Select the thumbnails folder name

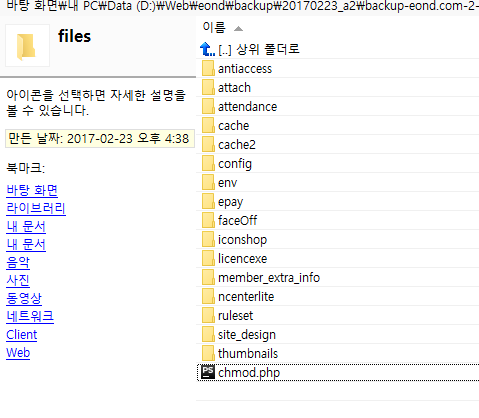[248, 354]
